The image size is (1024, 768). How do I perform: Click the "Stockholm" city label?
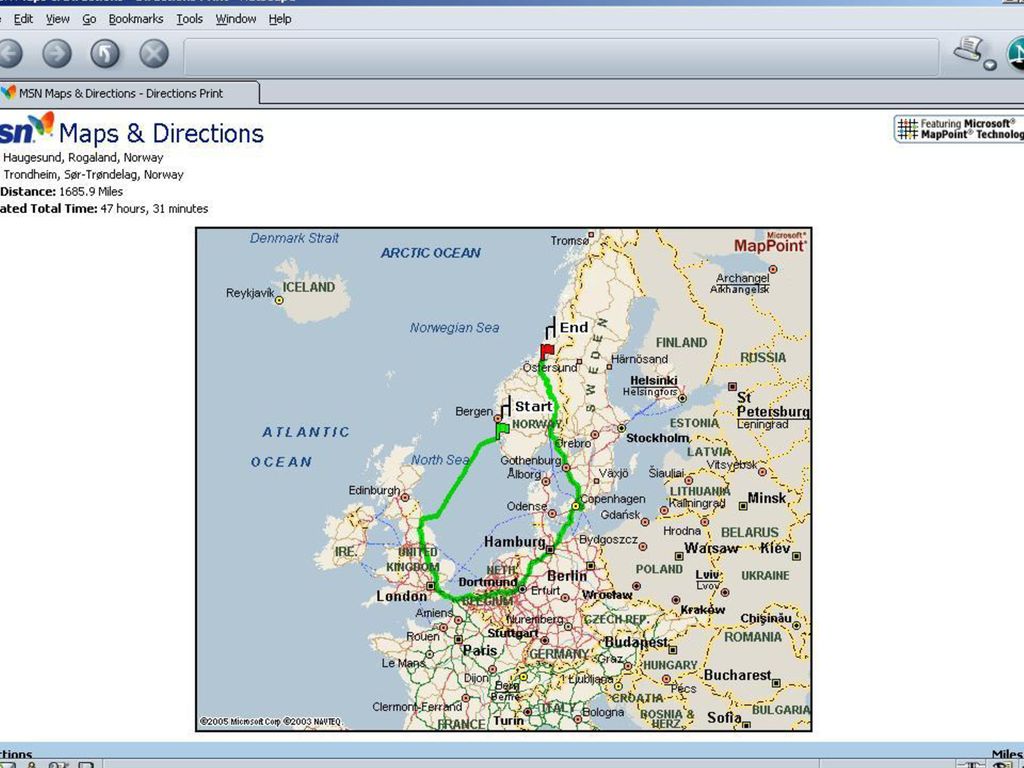(x=658, y=438)
